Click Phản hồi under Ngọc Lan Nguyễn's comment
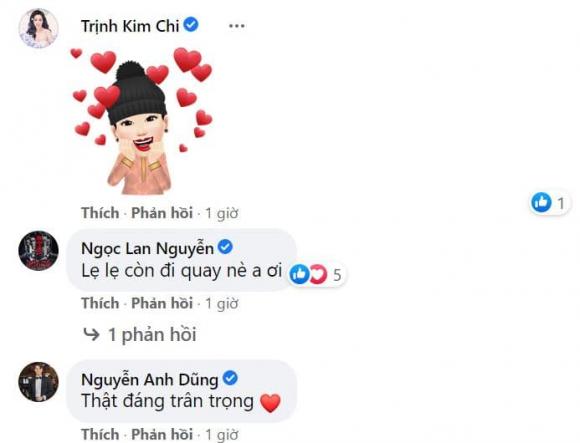The height and width of the screenshot is (443, 580). pyautogui.click(x=162, y=303)
